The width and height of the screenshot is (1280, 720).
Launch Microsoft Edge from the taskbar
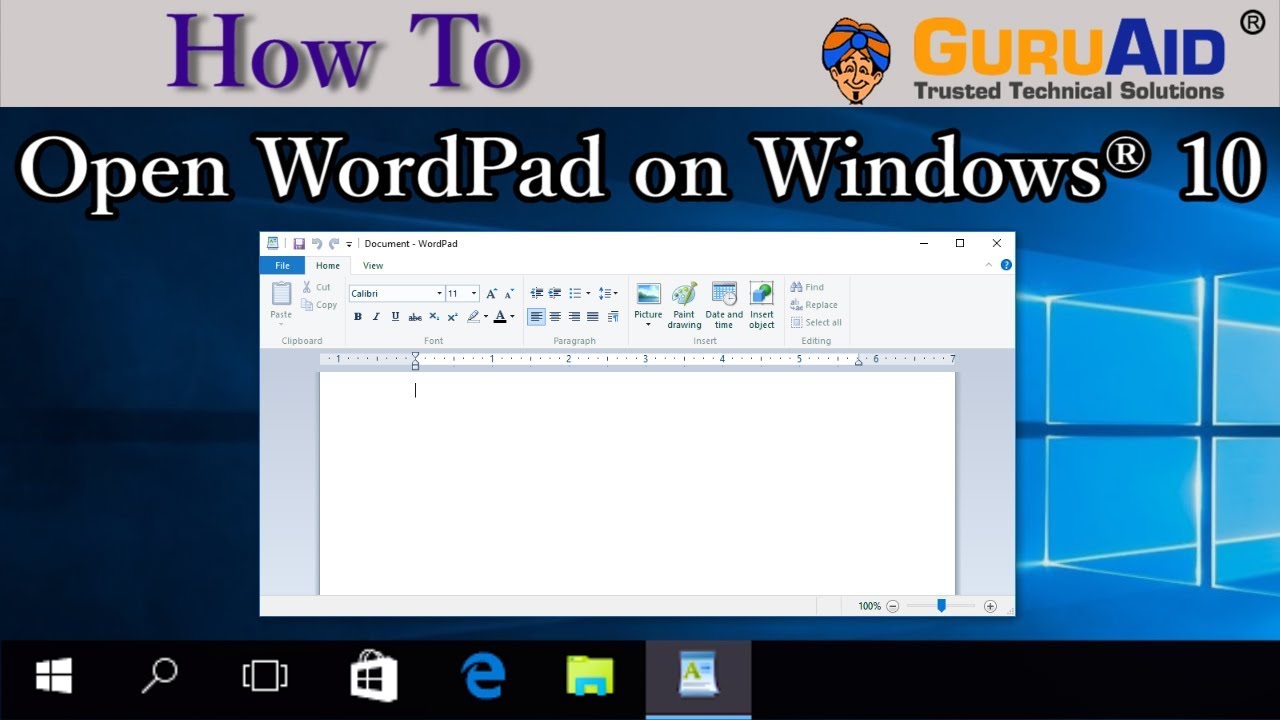[483, 678]
